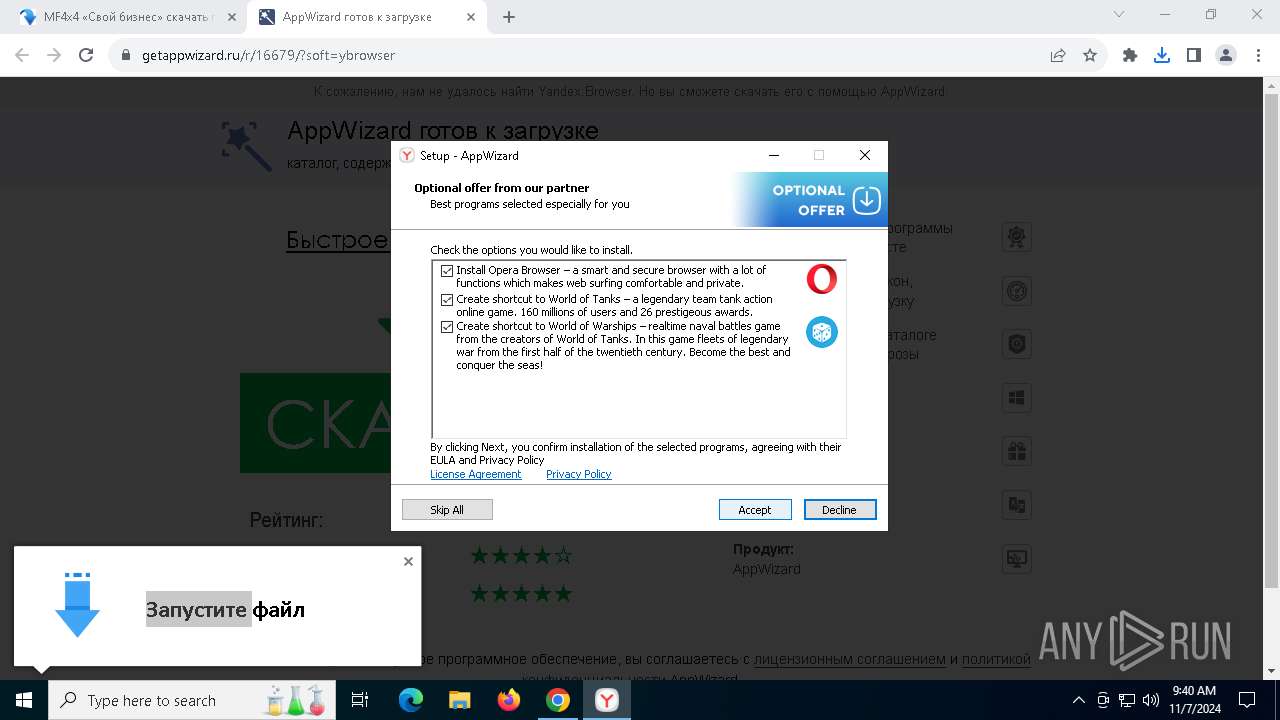Toggle the Chrome side panel

click(x=1194, y=55)
